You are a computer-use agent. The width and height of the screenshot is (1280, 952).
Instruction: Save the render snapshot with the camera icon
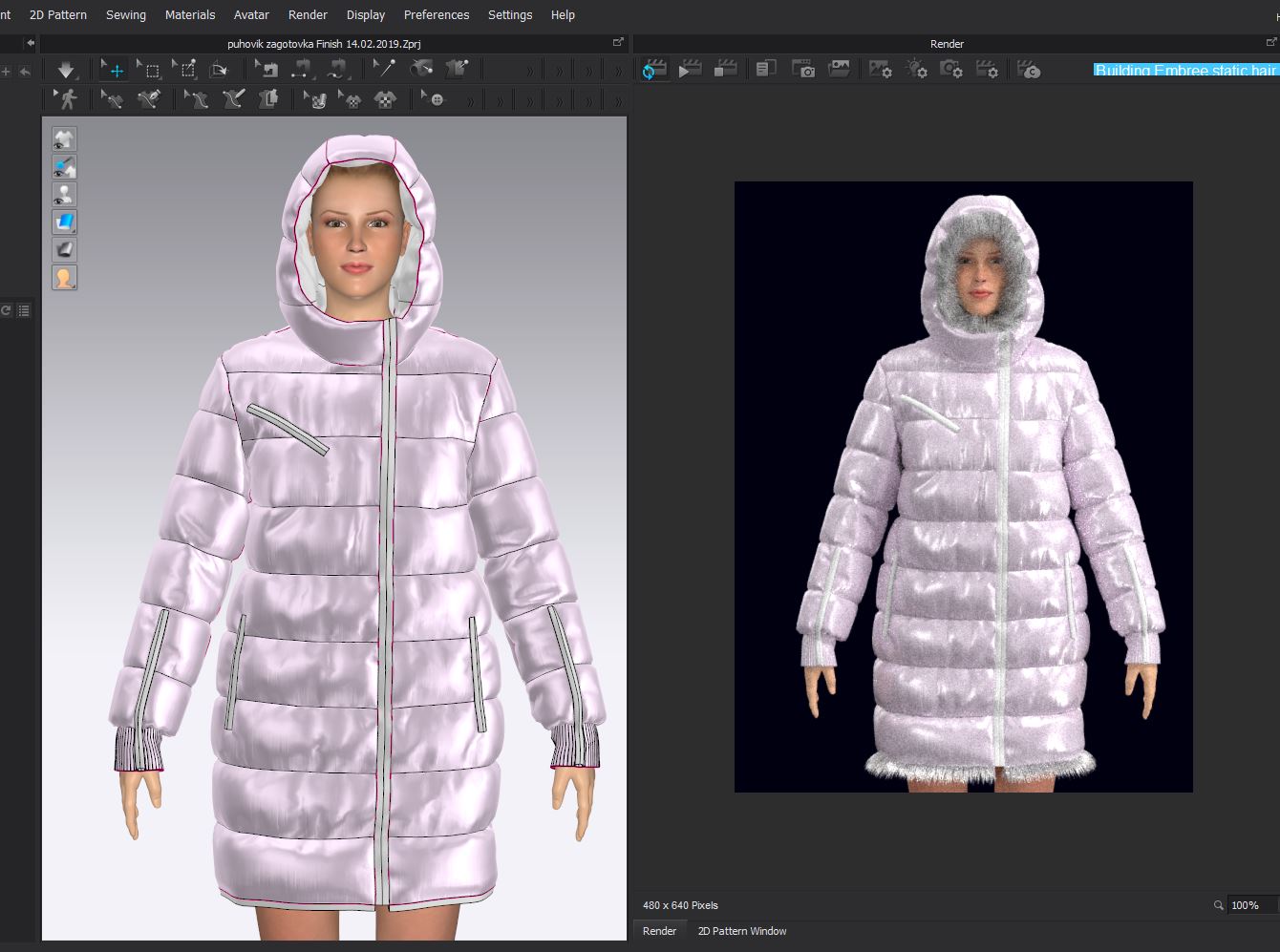coord(803,70)
